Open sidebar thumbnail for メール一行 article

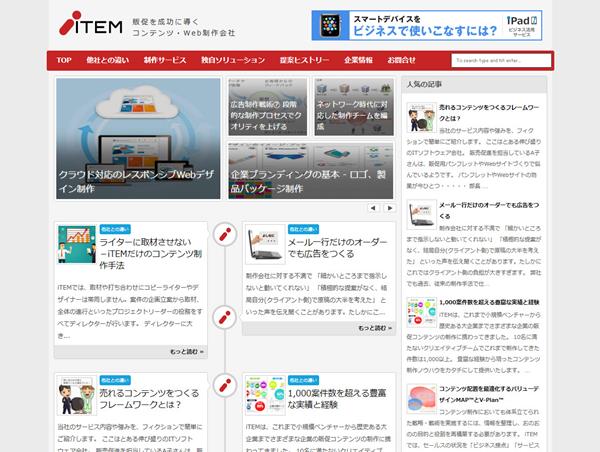coord(421,214)
